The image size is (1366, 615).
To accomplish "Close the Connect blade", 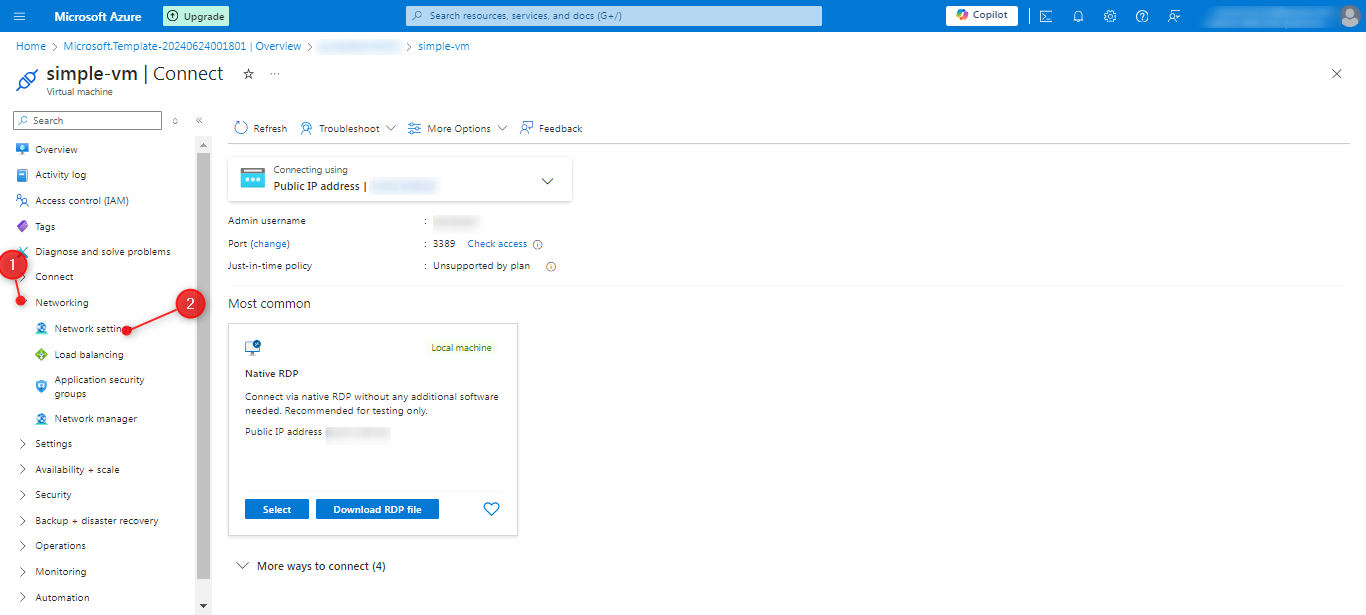I will click(x=1337, y=74).
